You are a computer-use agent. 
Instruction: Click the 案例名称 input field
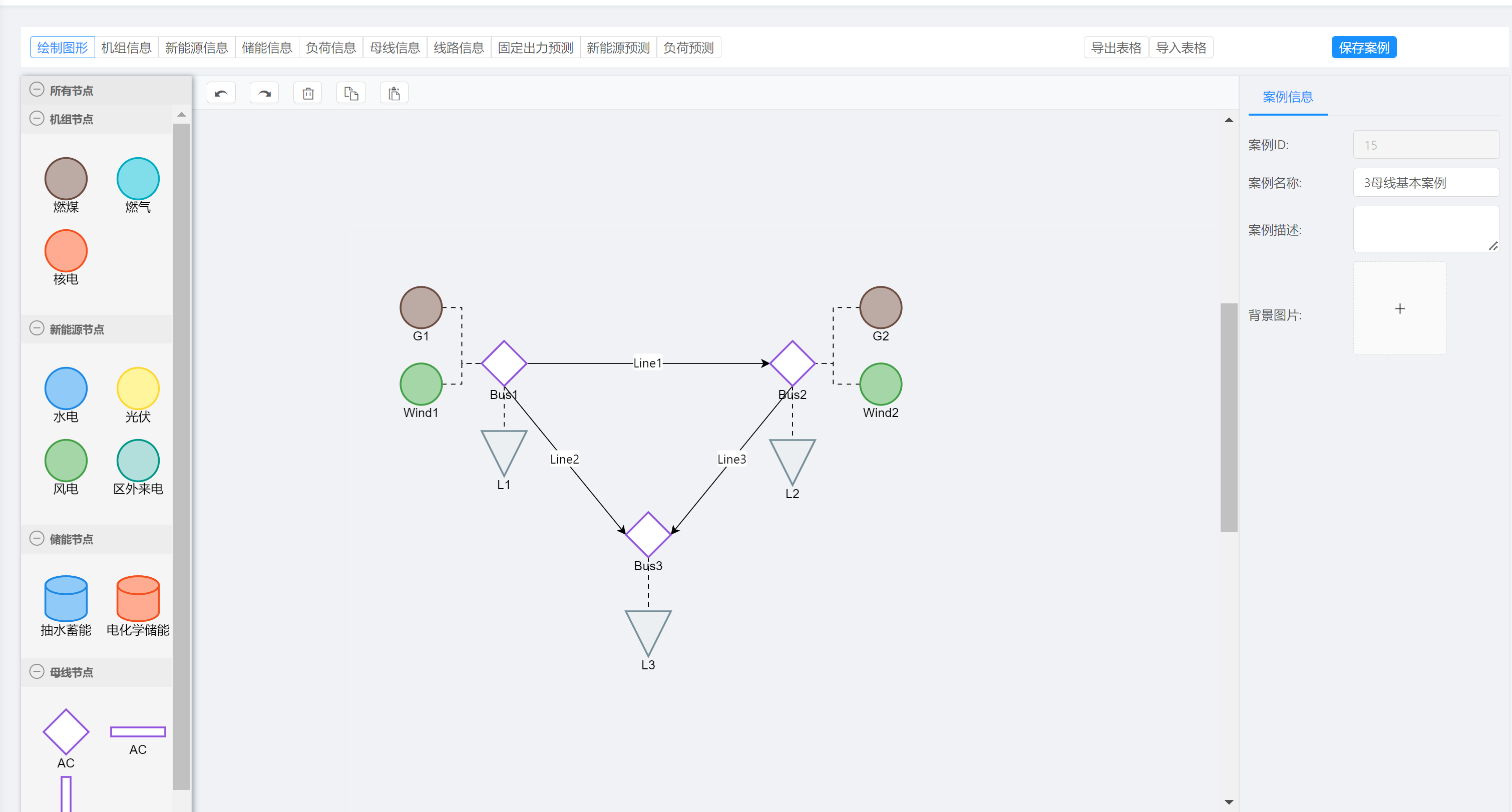(1426, 182)
